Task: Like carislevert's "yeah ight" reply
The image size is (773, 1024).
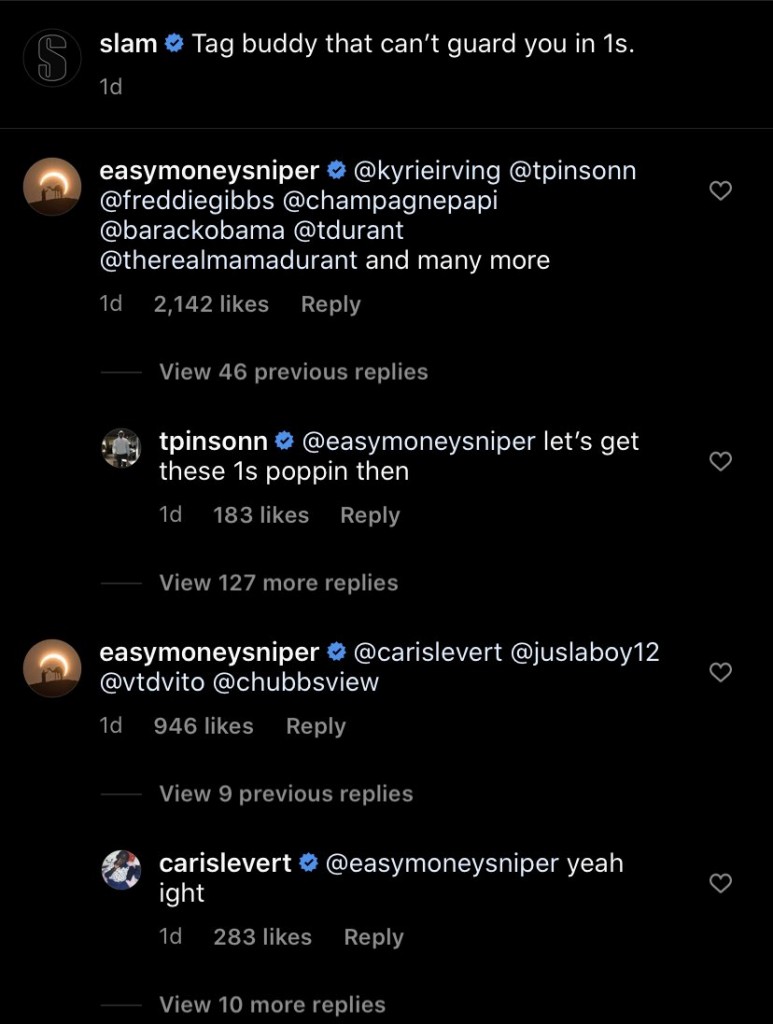Action: pyautogui.click(x=720, y=882)
